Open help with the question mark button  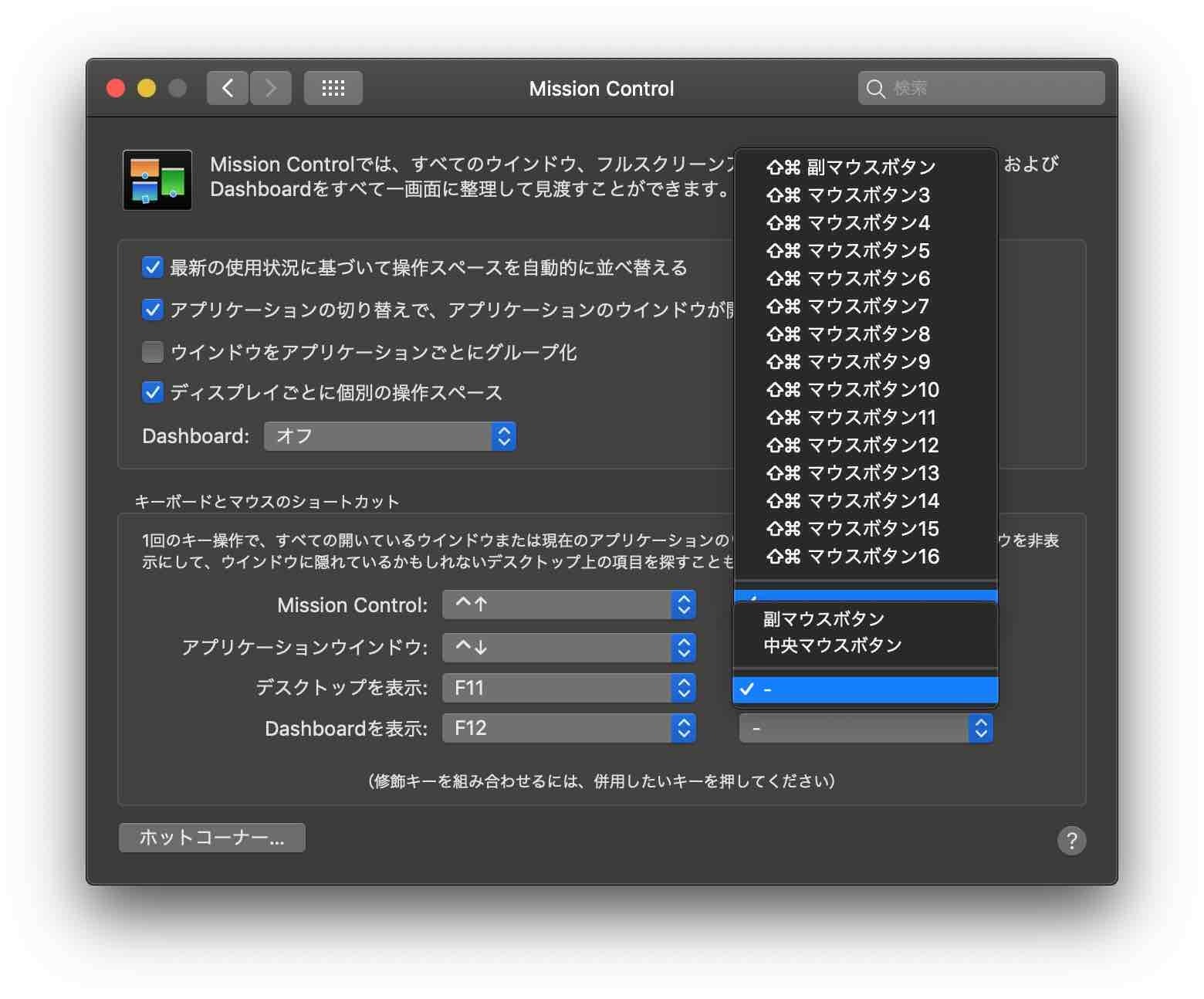click(1071, 840)
